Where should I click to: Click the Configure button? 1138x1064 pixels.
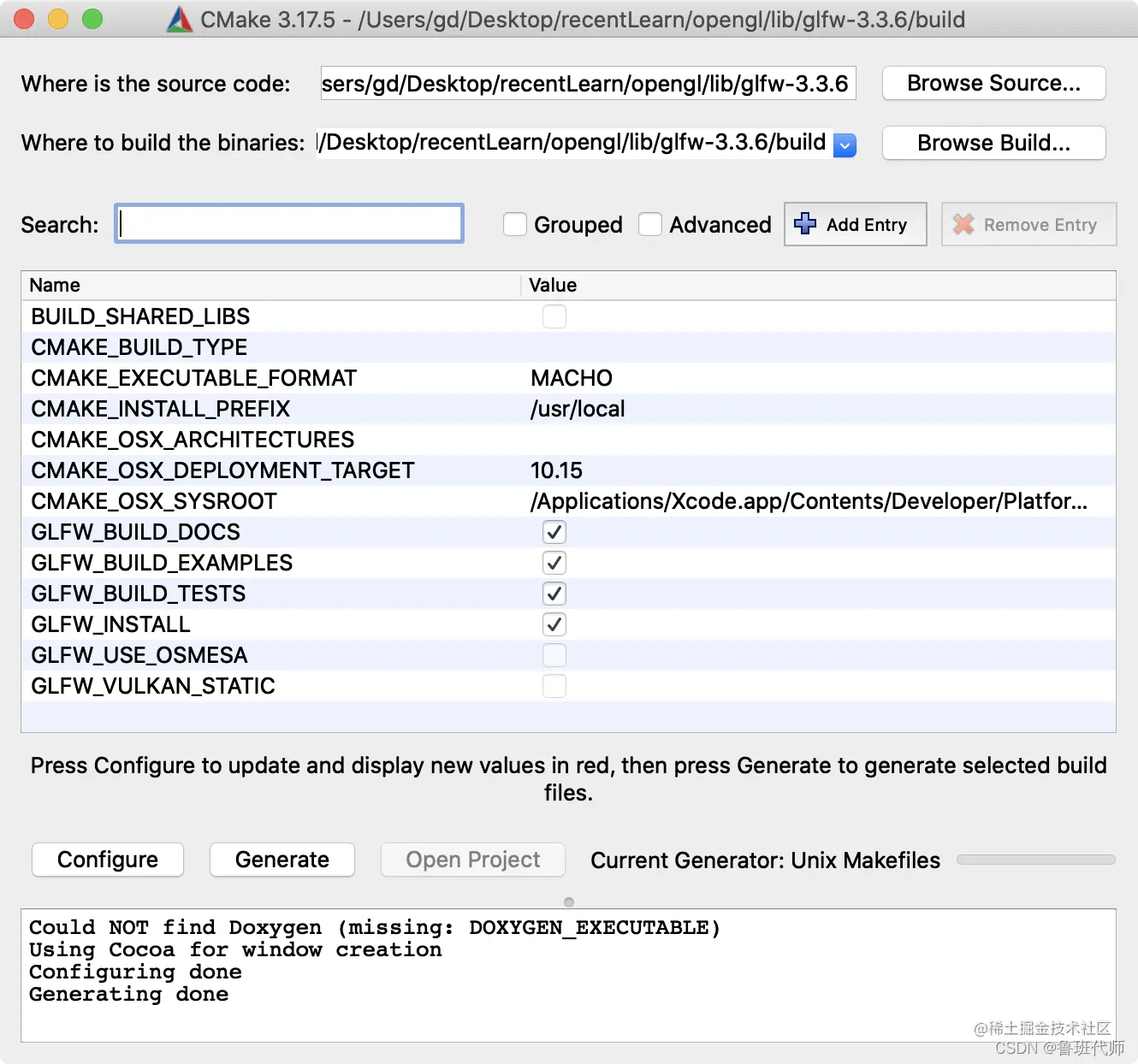(x=108, y=860)
